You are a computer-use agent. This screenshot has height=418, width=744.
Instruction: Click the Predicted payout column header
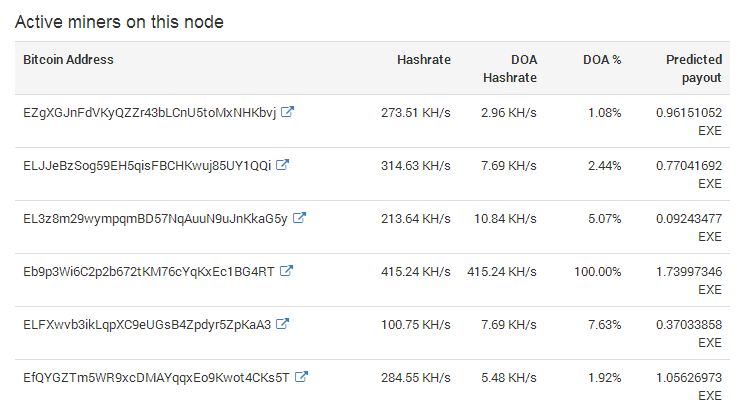[694, 68]
